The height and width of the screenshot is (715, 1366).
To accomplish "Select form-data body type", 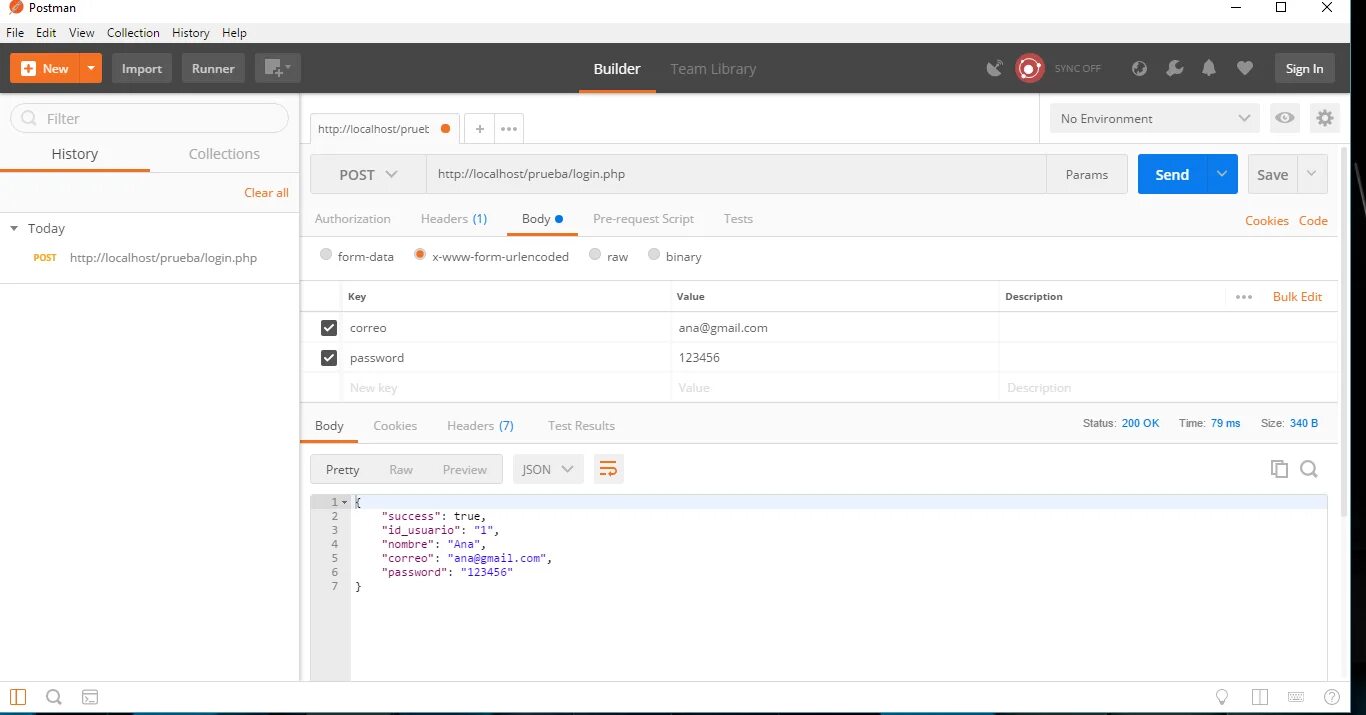I will (x=326, y=255).
